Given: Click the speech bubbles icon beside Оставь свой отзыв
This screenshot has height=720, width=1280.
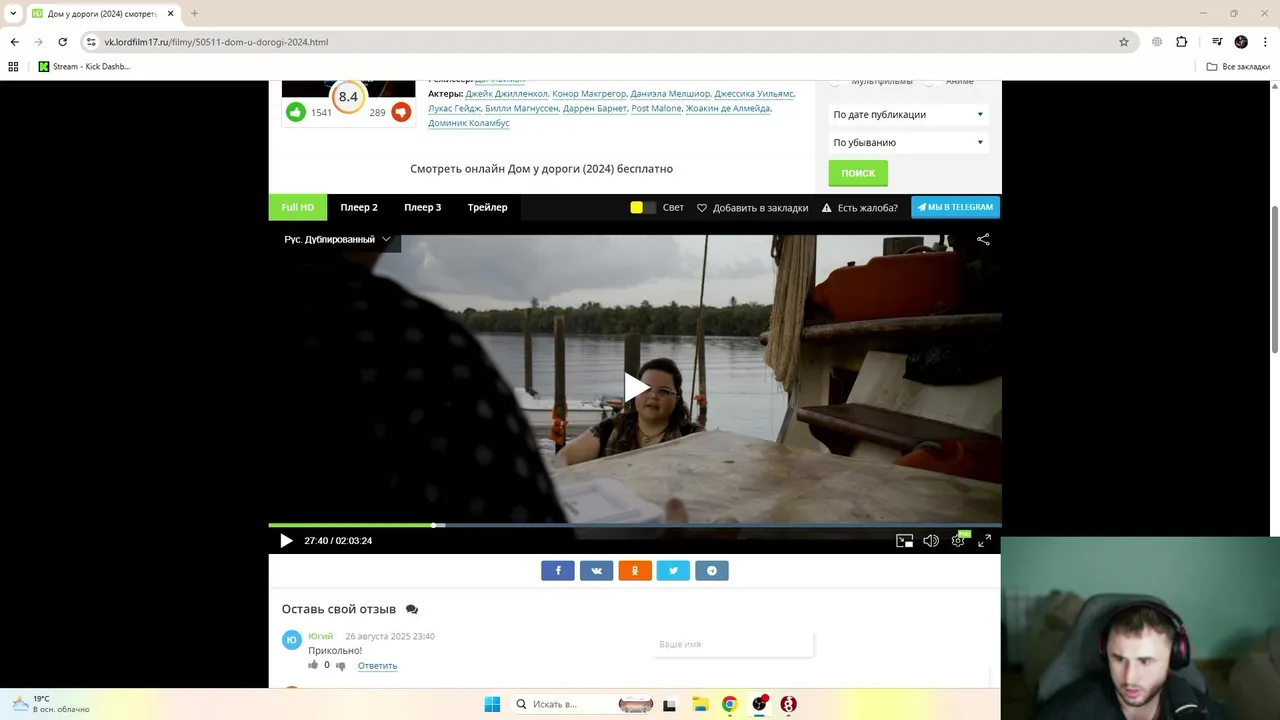Looking at the screenshot, I should click(412, 609).
